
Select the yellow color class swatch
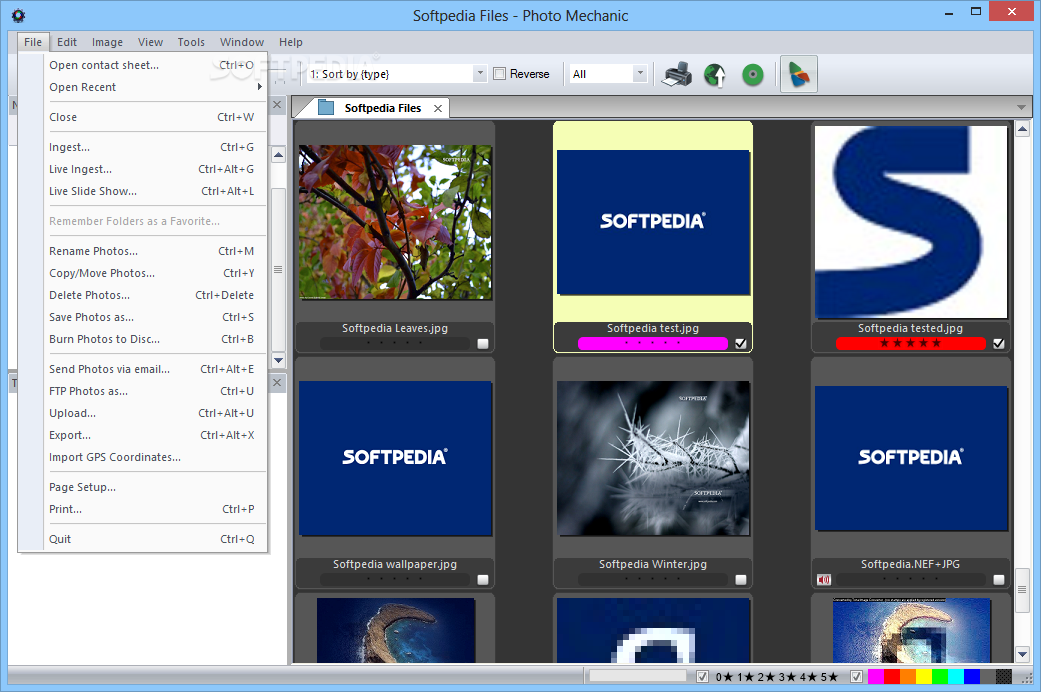(923, 677)
